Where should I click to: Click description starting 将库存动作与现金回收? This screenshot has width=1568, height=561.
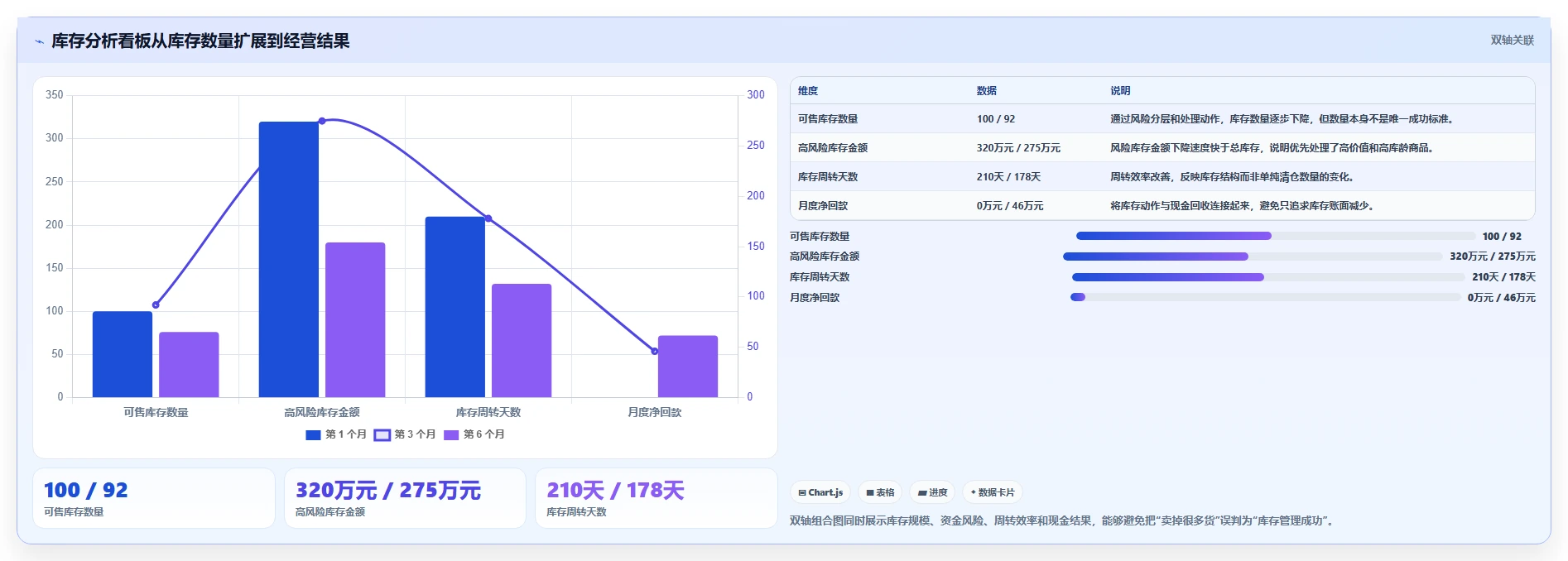pyautogui.click(x=1243, y=206)
